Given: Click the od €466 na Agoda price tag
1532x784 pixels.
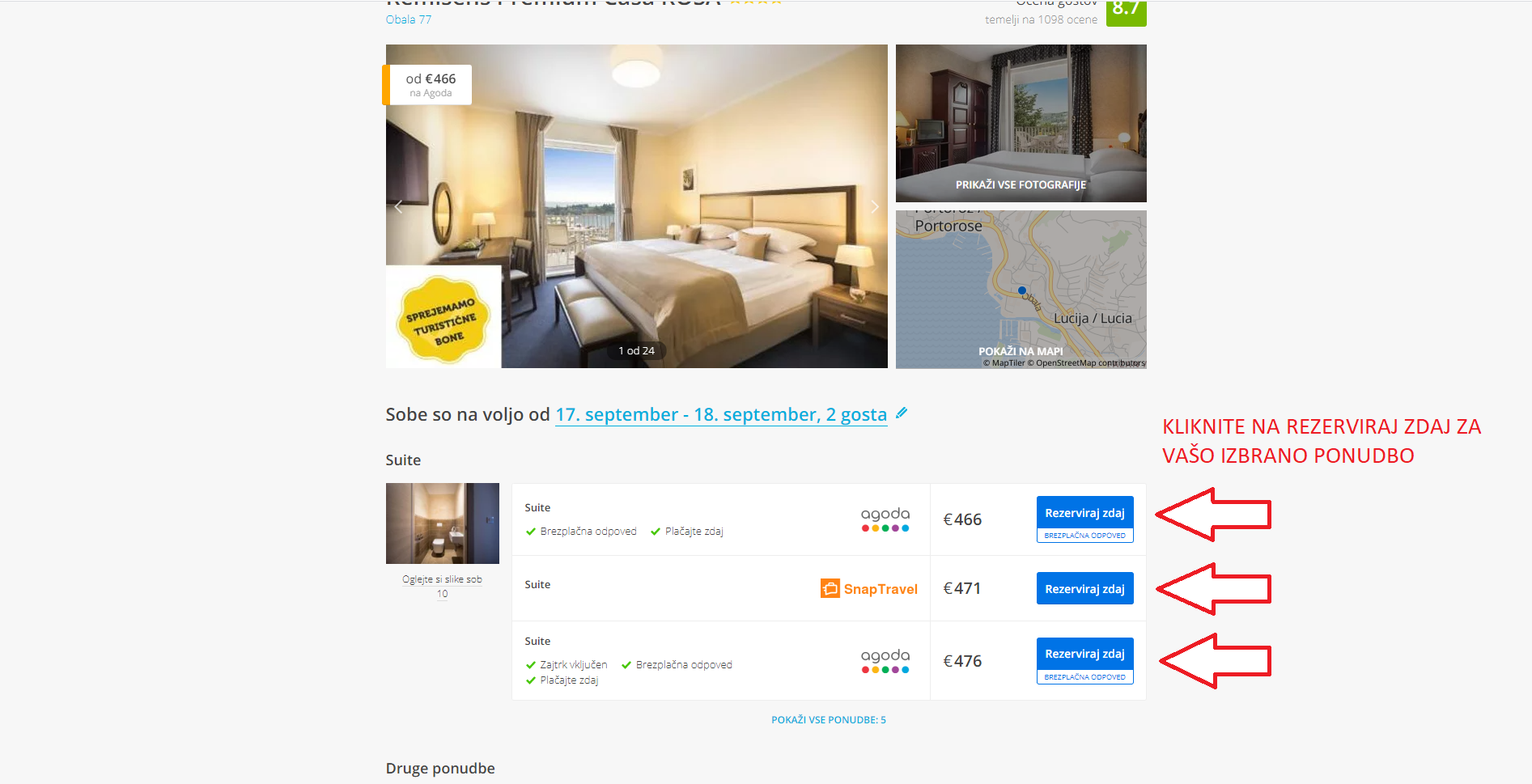Looking at the screenshot, I should pyautogui.click(x=429, y=85).
